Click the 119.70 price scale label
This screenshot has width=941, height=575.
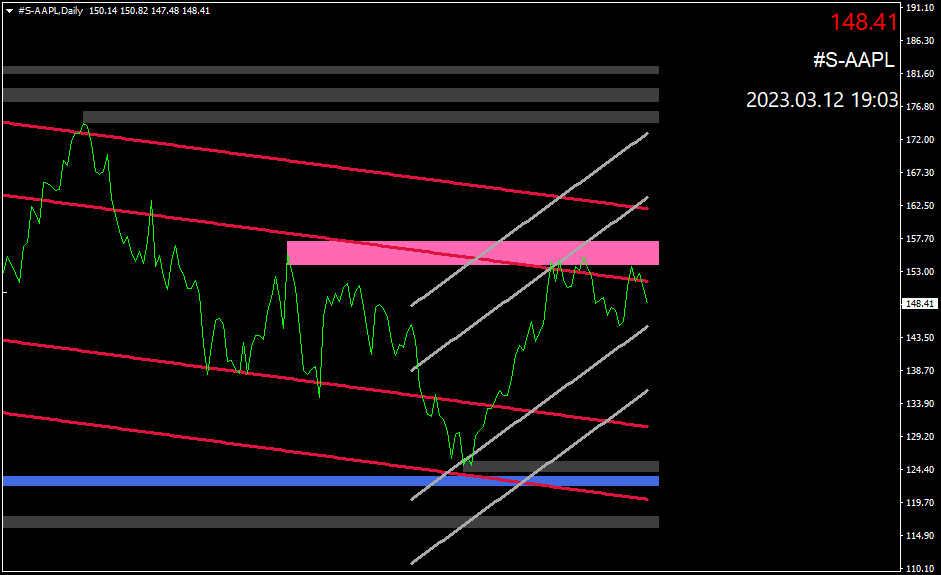920,503
